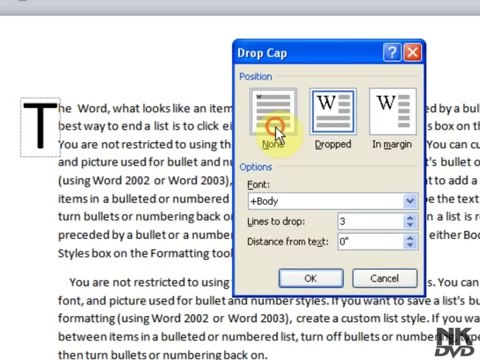Choose the Dropped position option

[333, 112]
